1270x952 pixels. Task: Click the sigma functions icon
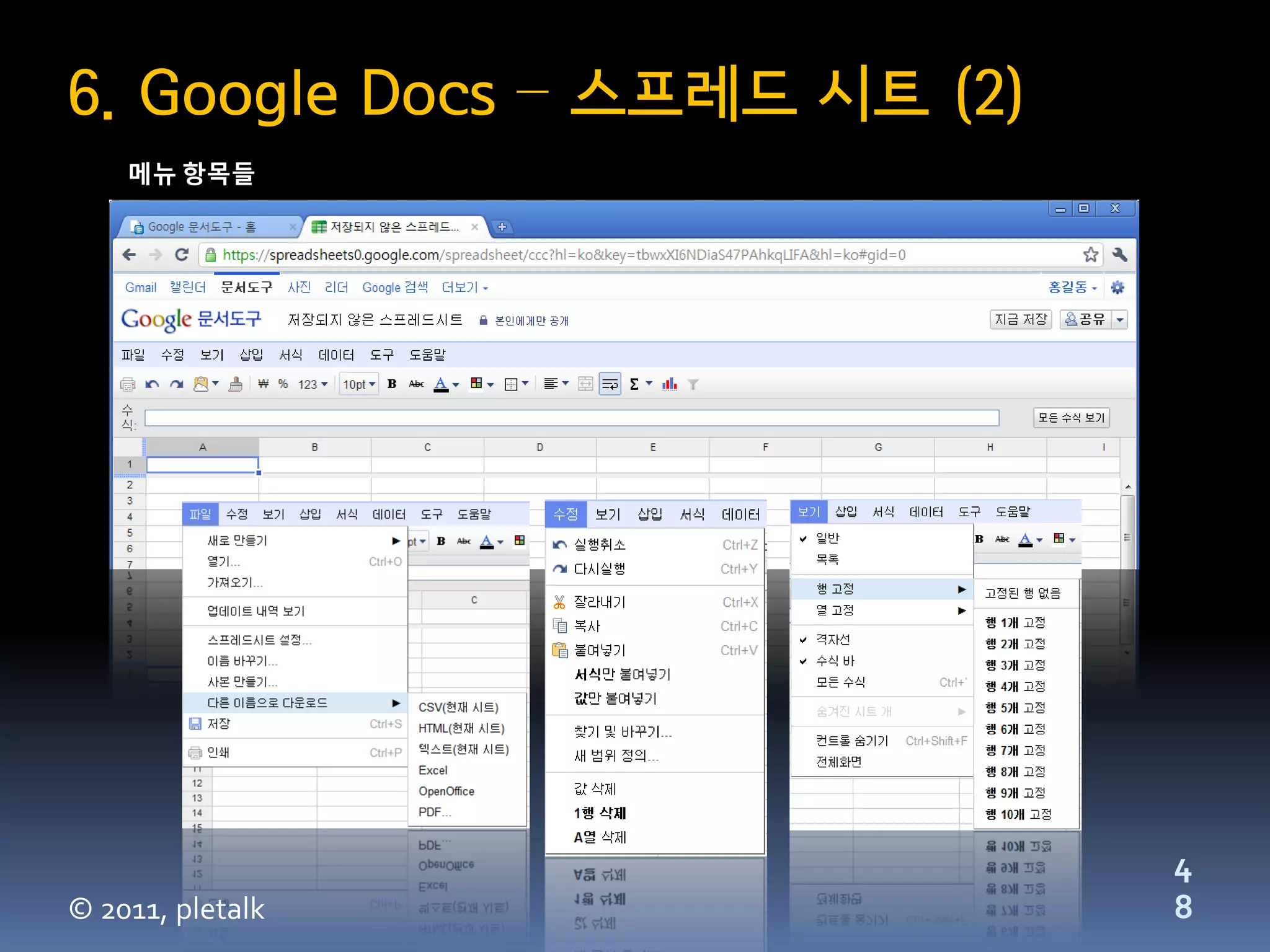634,384
